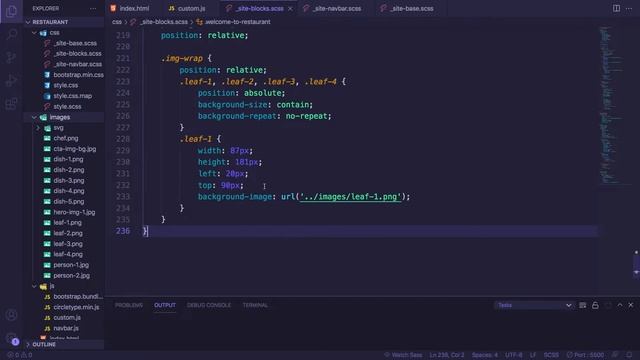640x360 pixels.
Task: Open _site-base.scss in explorer tree
Action: click(x=75, y=43)
